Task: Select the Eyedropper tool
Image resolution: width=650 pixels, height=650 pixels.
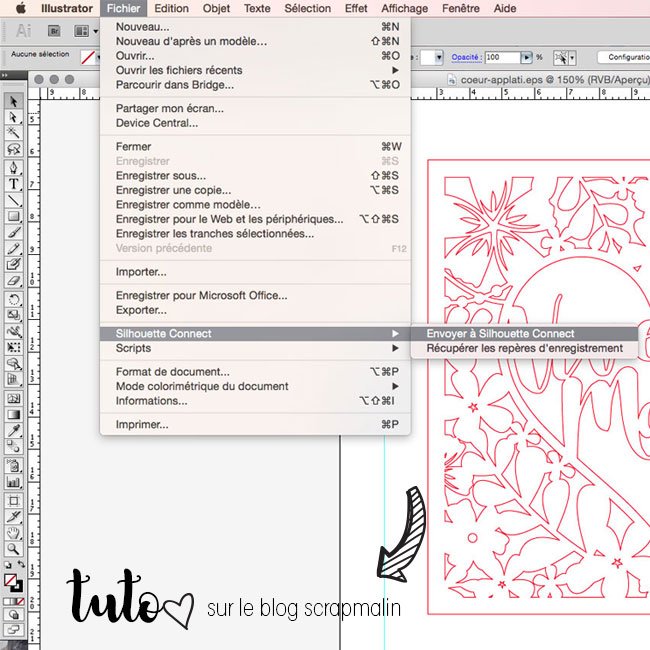Action: pos(13,430)
